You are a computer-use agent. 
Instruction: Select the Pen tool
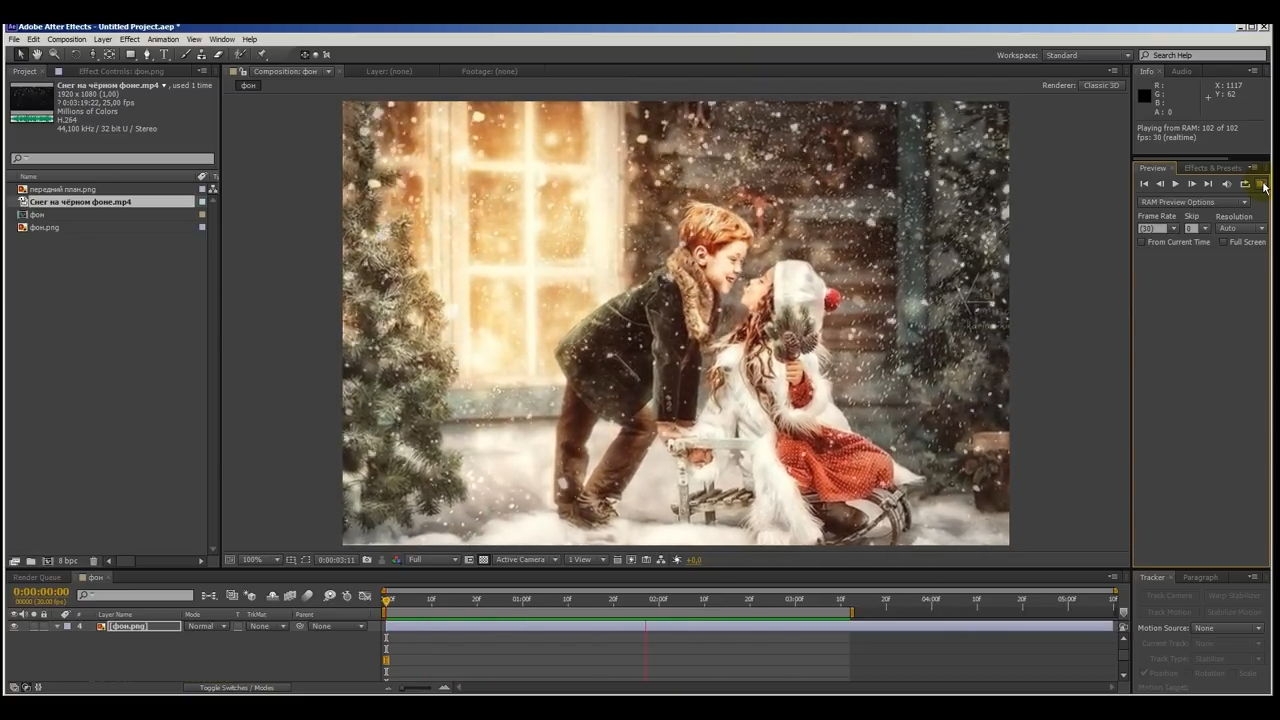[x=147, y=55]
